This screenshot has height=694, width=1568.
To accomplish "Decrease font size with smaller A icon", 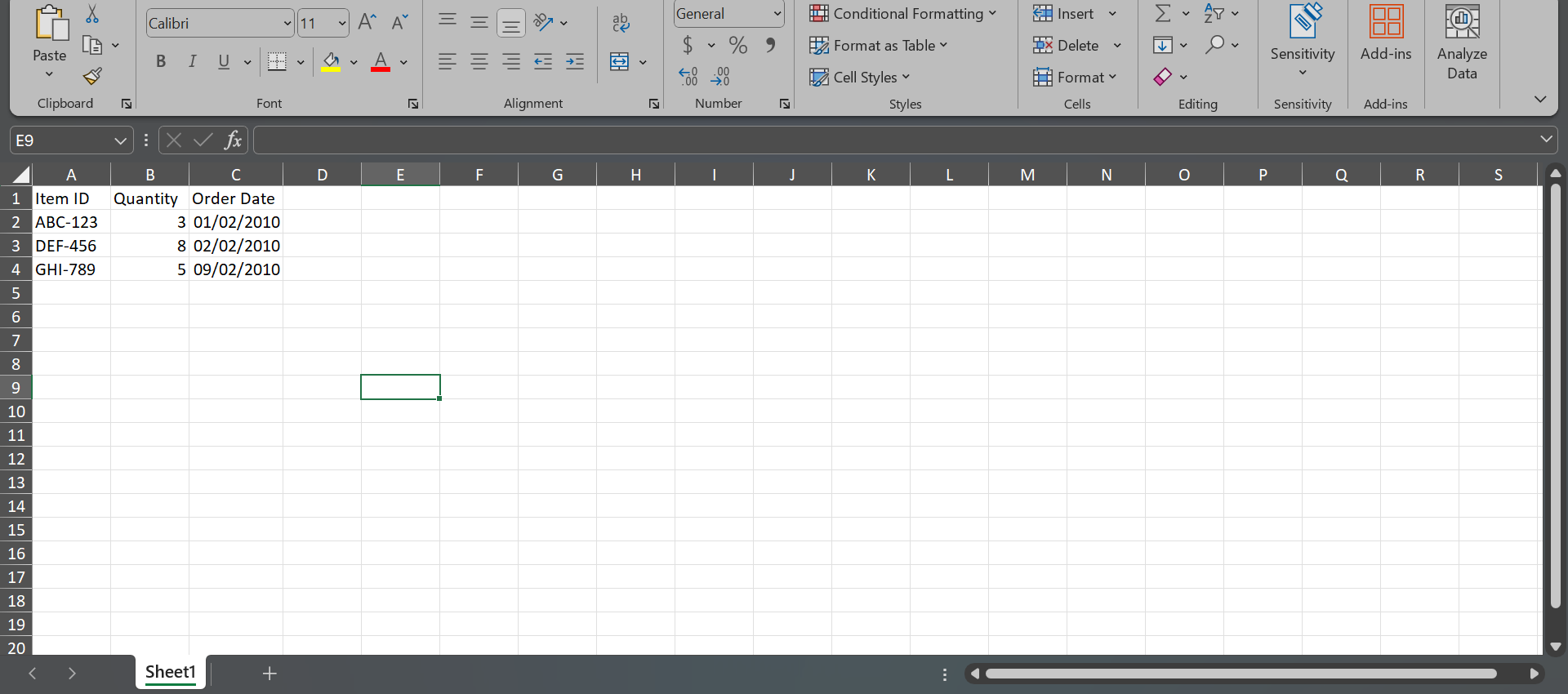I will coord(399,22).
